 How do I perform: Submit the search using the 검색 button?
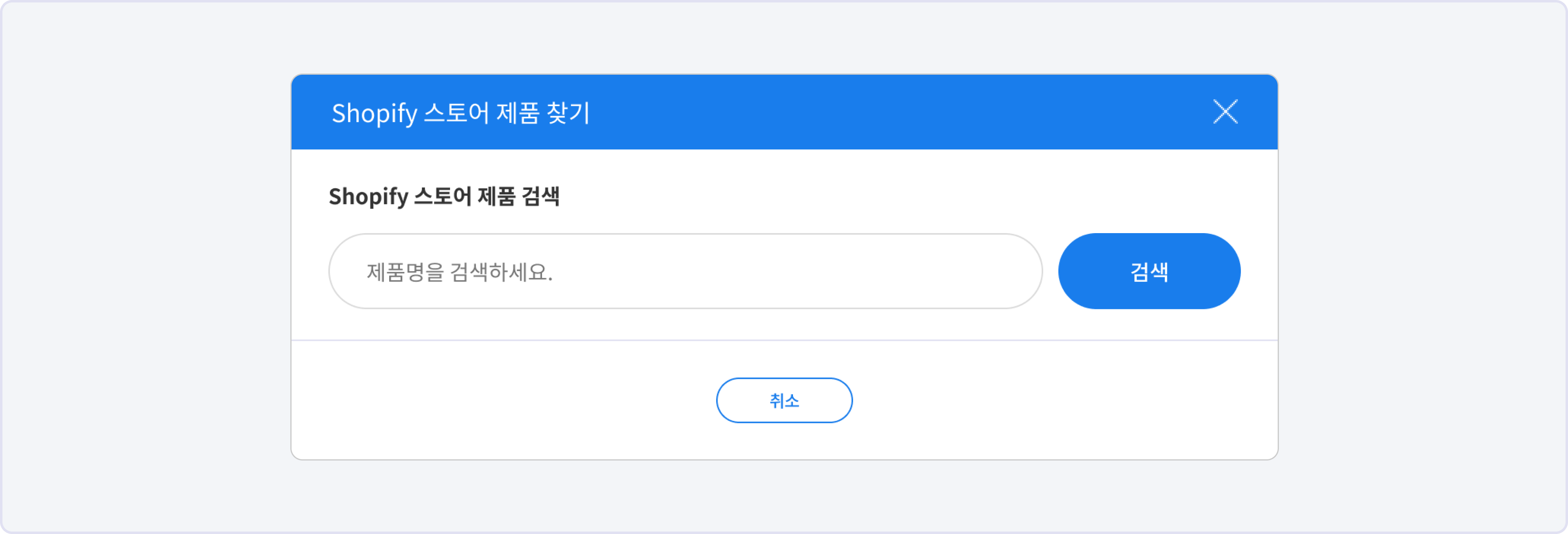point(1149,271)
